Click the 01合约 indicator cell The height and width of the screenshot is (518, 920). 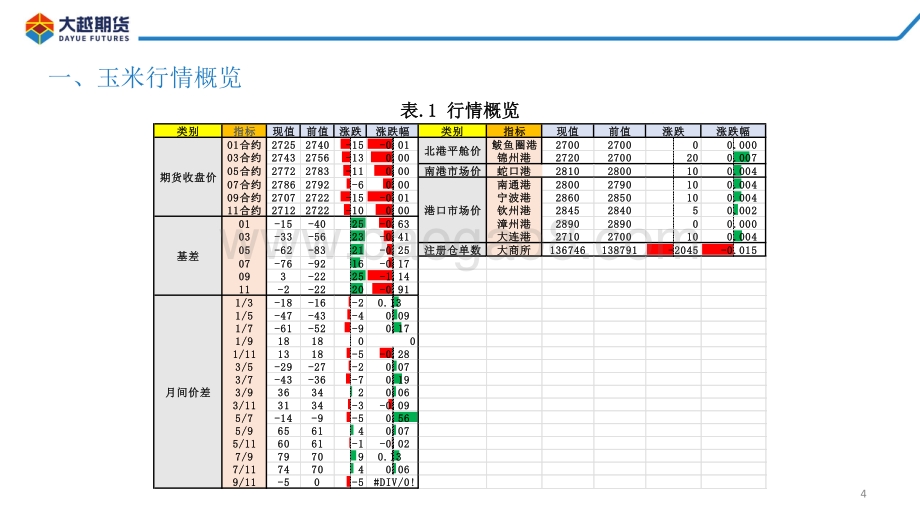click(244, 145)
